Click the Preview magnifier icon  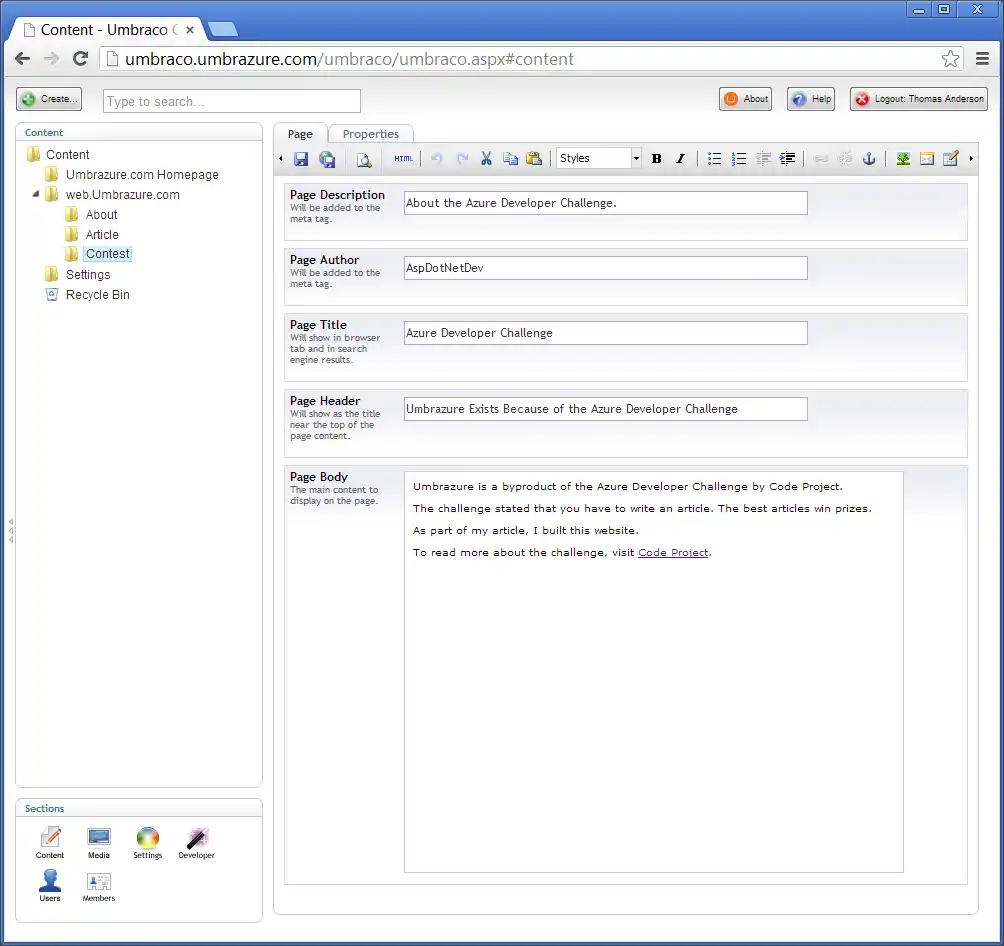click(364, 159)
